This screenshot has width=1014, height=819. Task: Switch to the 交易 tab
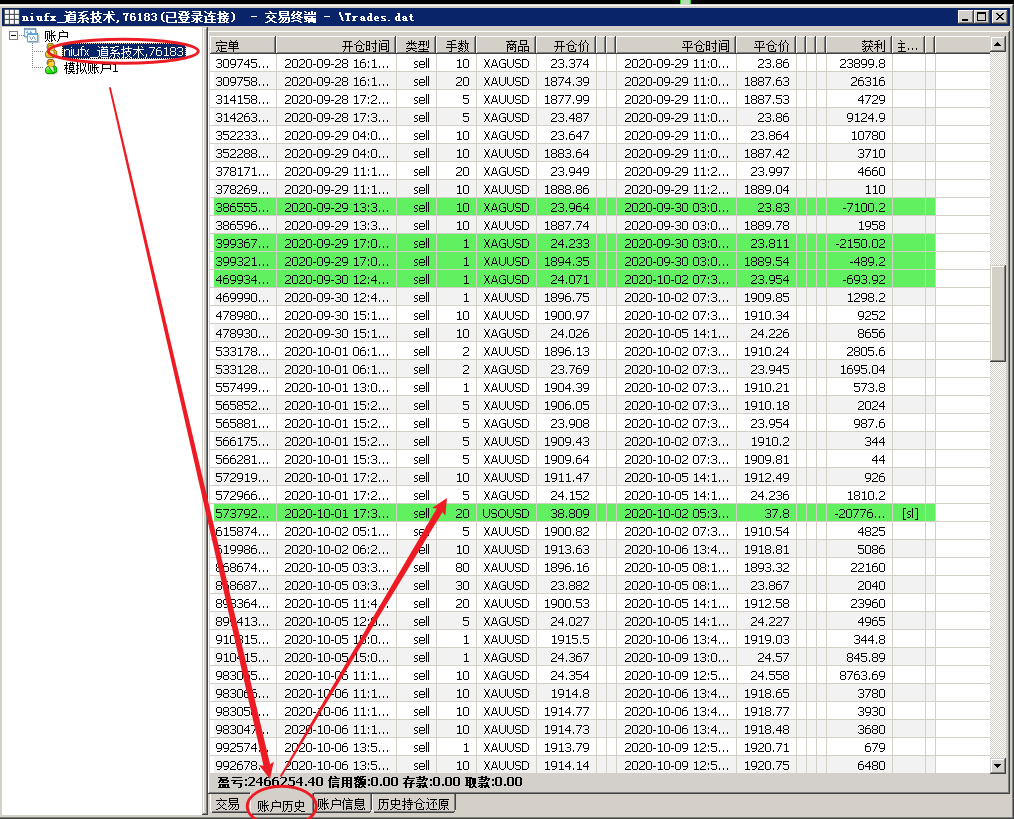click(227, 804)
